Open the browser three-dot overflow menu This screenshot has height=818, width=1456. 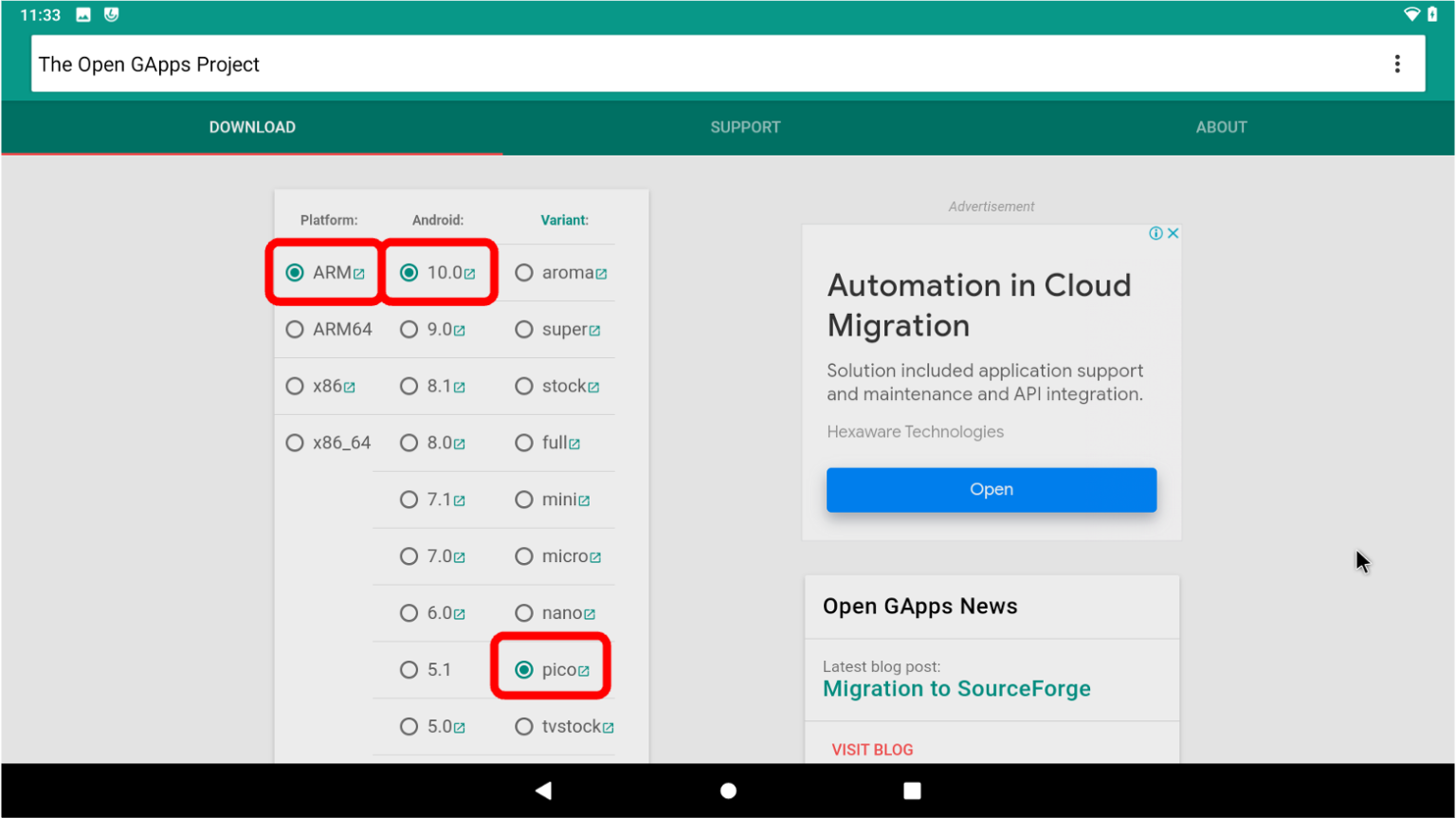click(1397, 64)
